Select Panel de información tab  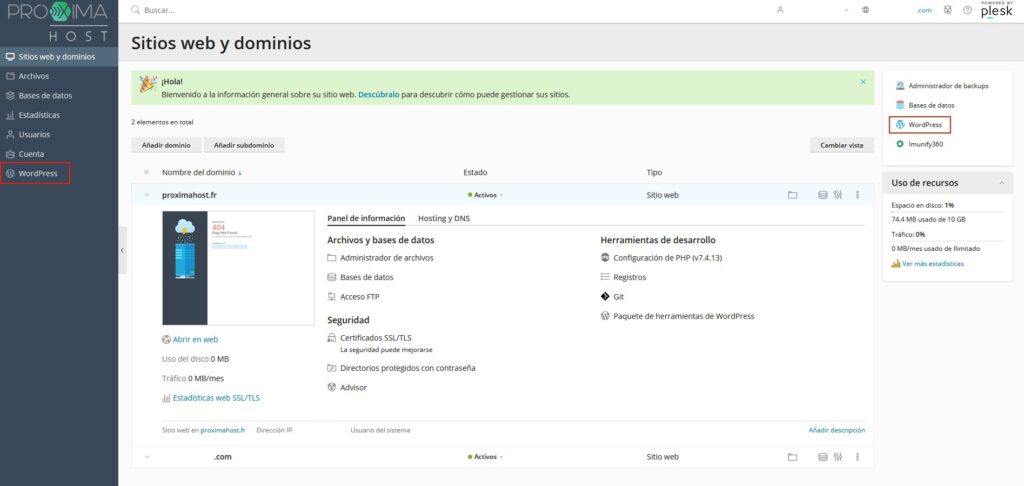point(366,218)
